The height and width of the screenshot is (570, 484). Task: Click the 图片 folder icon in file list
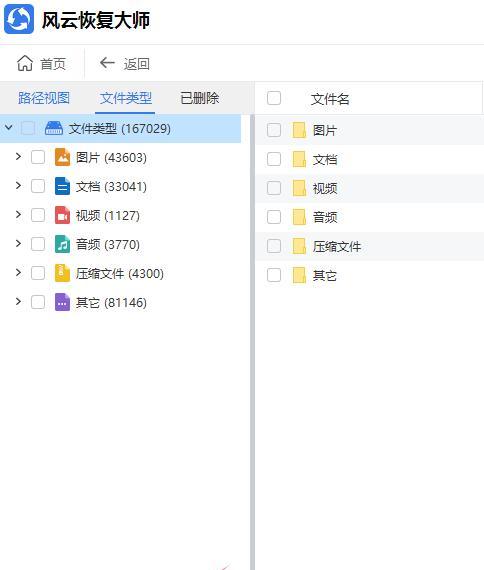[299, 130]
